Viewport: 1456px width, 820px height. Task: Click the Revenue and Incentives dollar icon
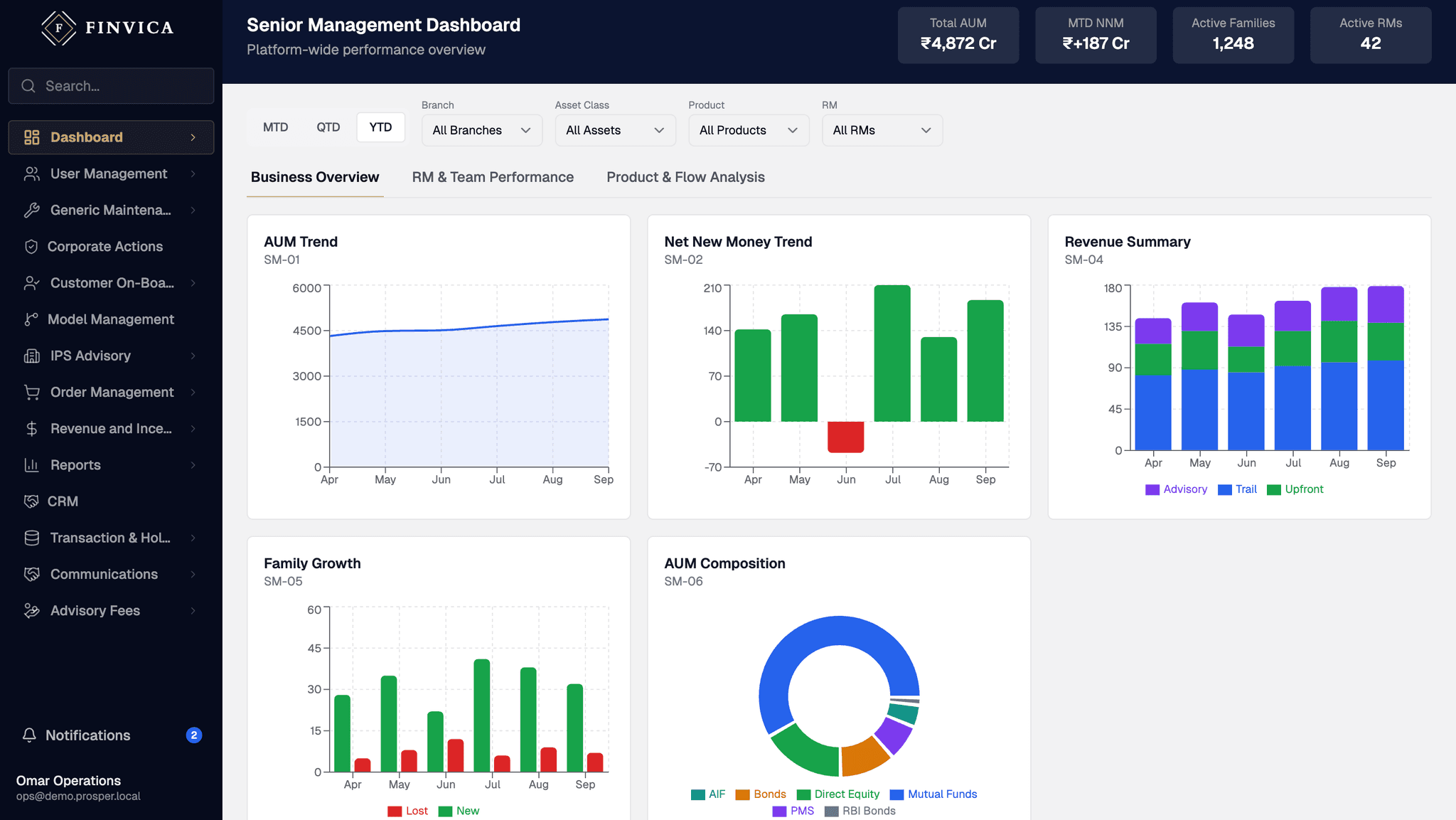click(x=32, y=429)
